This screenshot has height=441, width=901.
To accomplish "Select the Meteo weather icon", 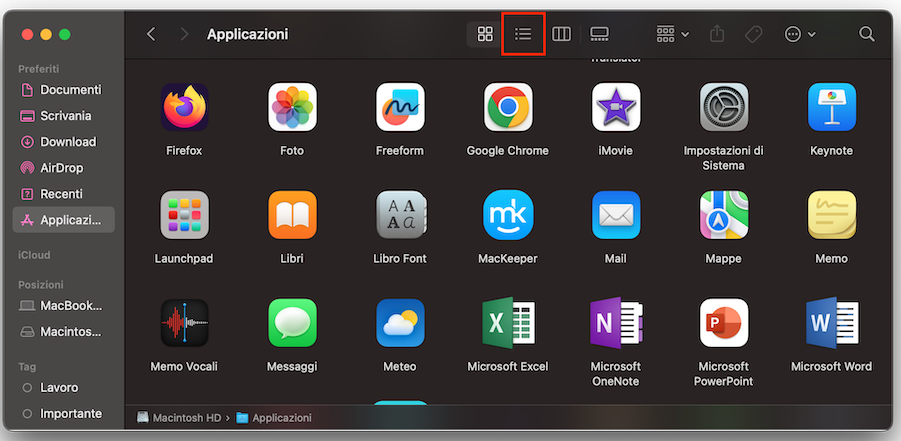I will point(400,323).
